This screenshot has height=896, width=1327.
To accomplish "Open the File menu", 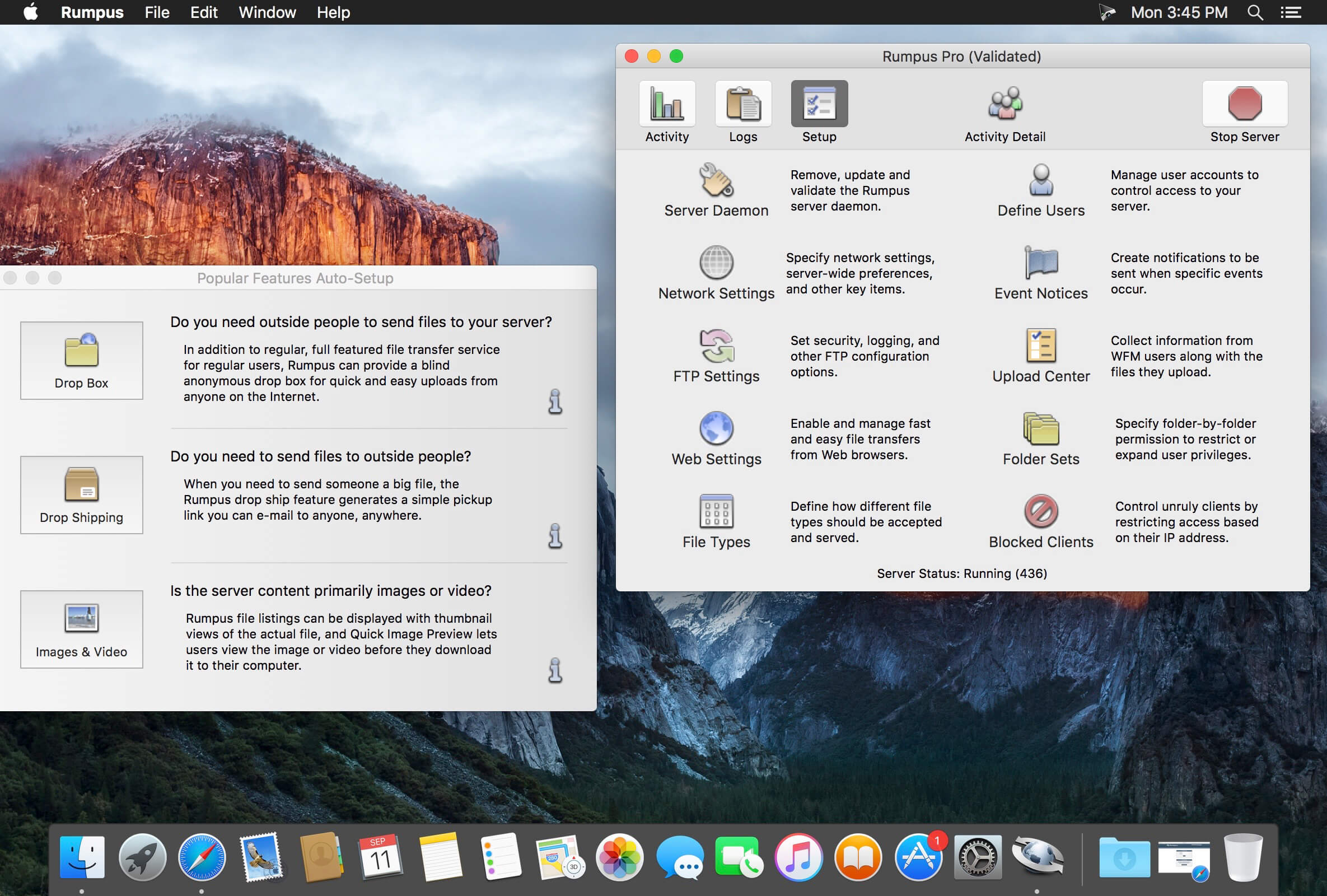I will tap(156, 12).
